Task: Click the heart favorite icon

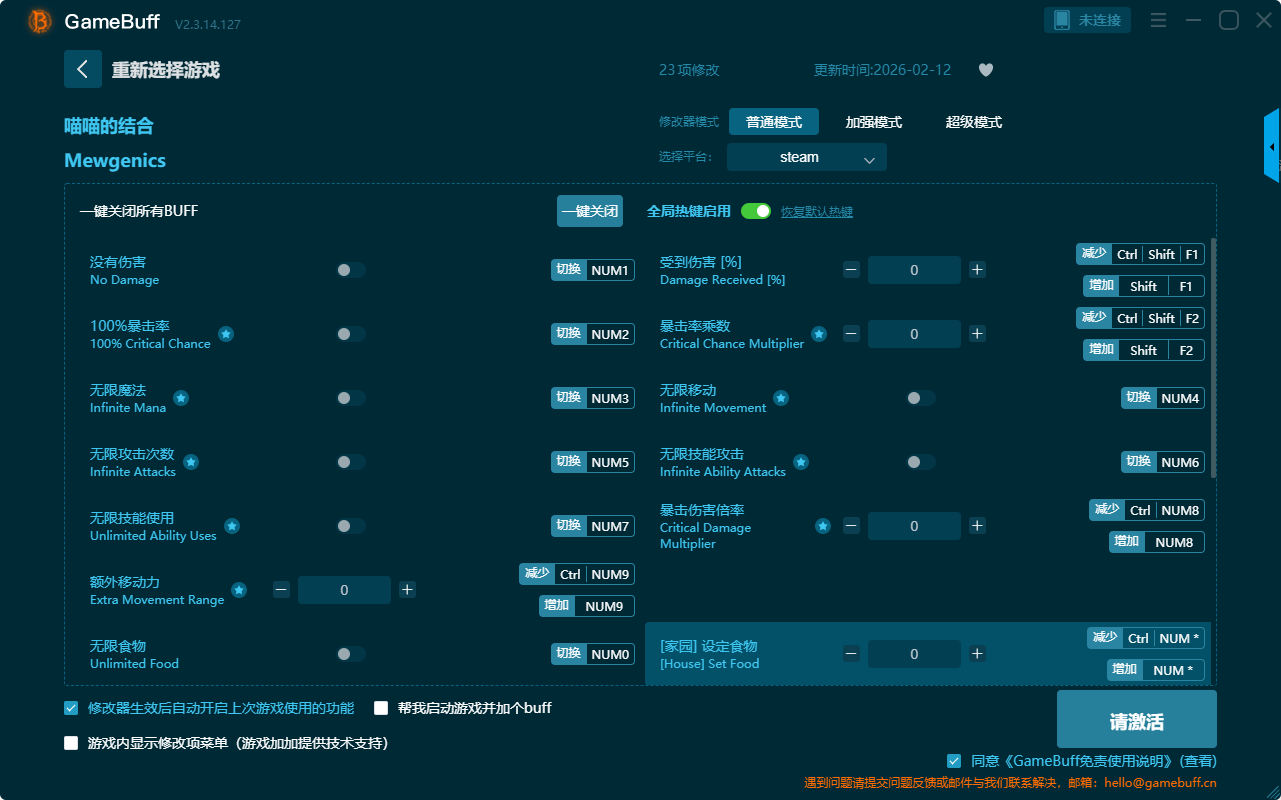Action: coord(985,70)
